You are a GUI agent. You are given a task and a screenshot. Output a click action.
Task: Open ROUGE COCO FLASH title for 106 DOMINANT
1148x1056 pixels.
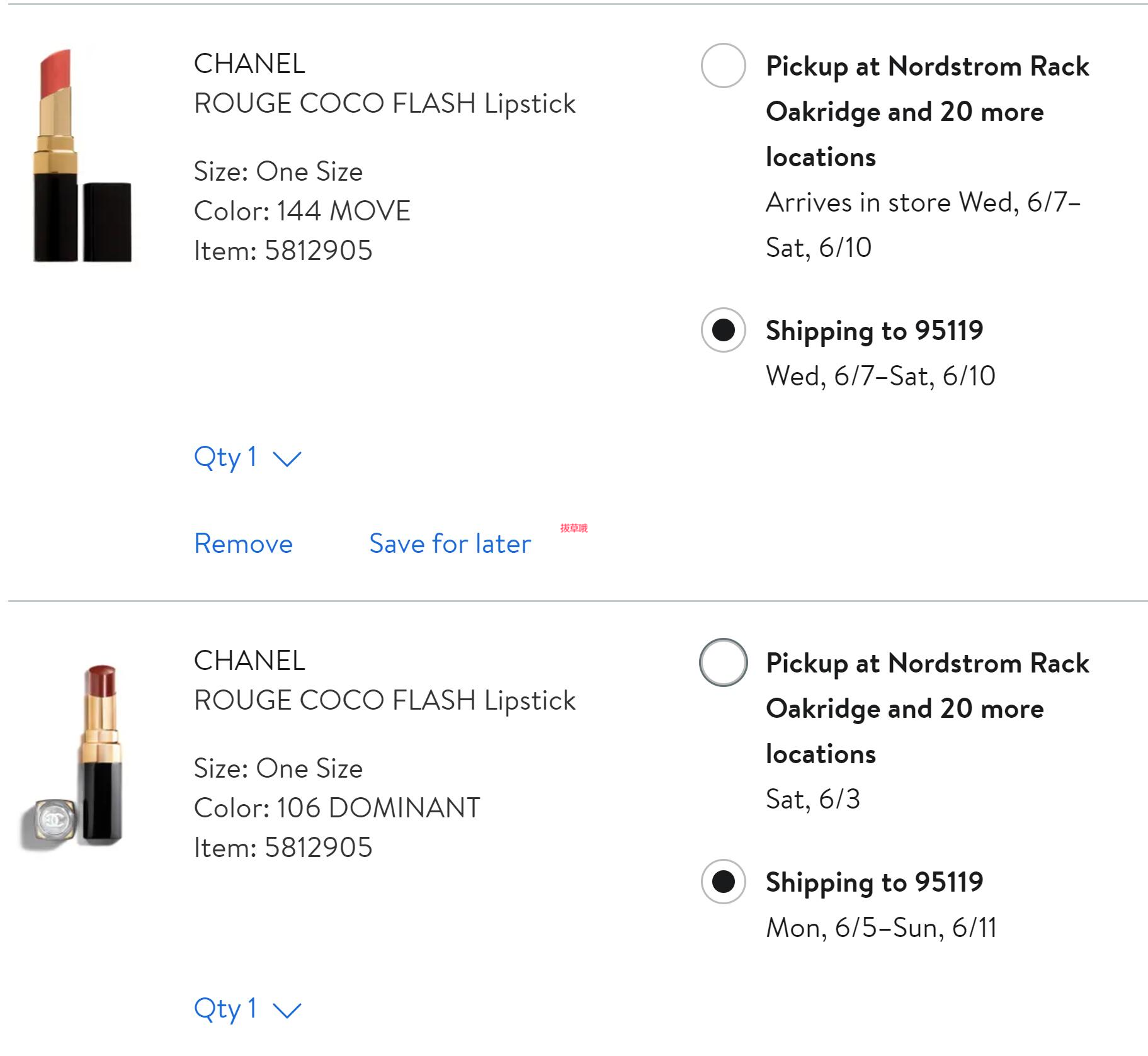click(384, 700)
